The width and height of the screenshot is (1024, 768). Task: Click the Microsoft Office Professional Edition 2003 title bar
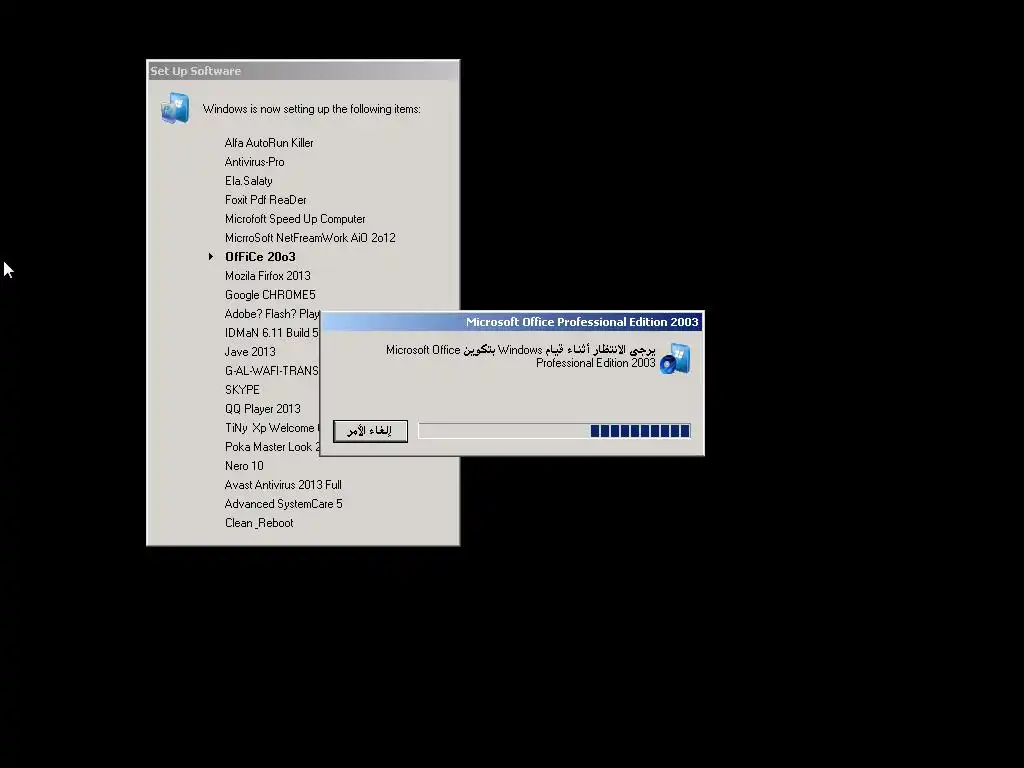(511, 321)
